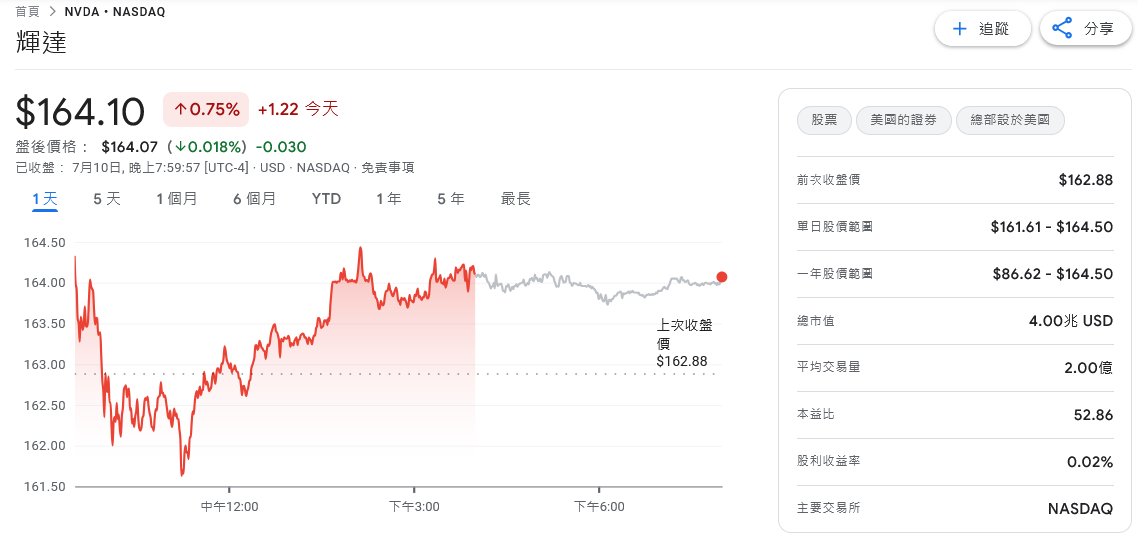Click the 股票 category chip
Image resolution: width=1138 pixels, height=535 pixels.
pos(824,121)
